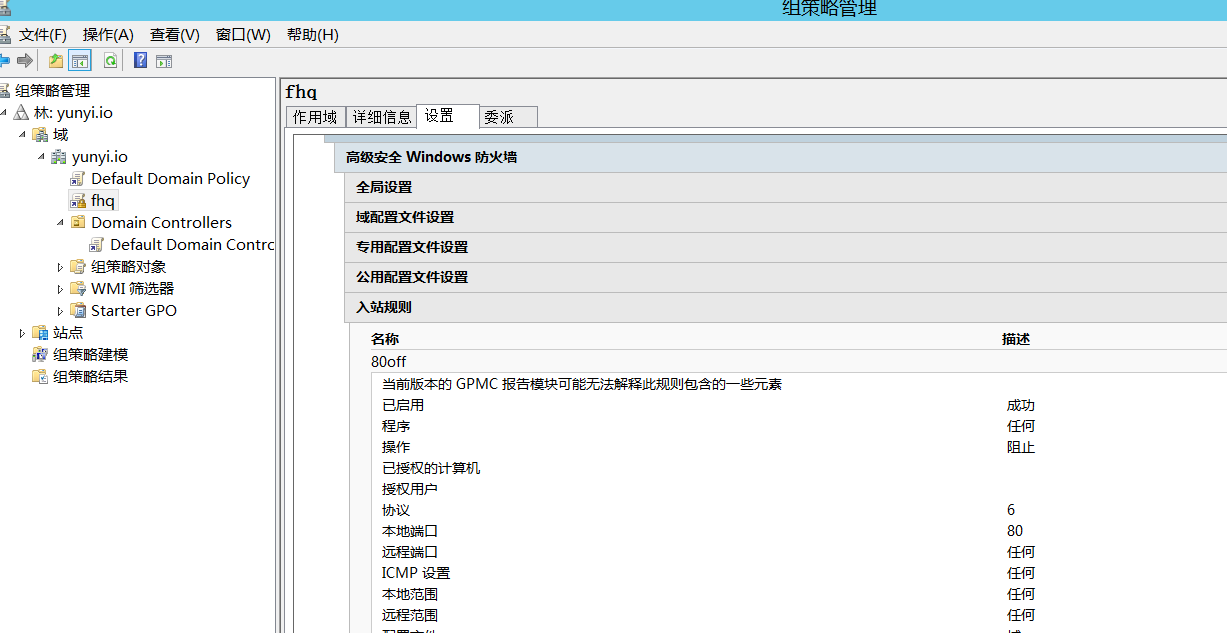Toggle the show/hide action pane icon
This screenshot has height=633, width=1227.
click(164, 61)
